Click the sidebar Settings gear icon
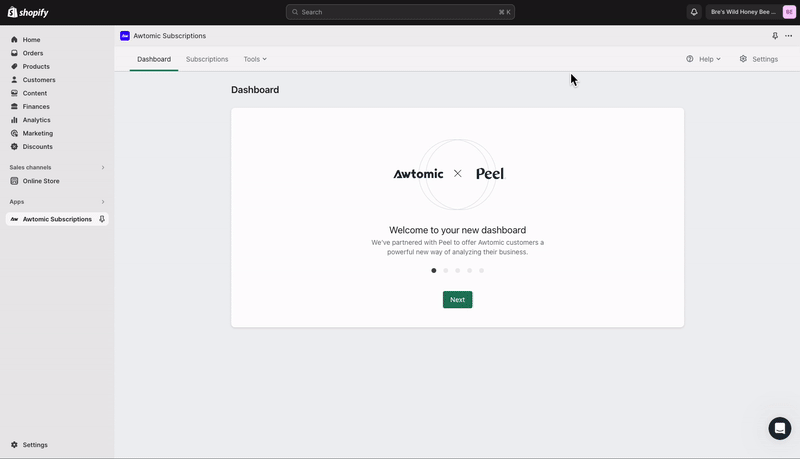Screen dimensions: 800x459 (14, 445)
